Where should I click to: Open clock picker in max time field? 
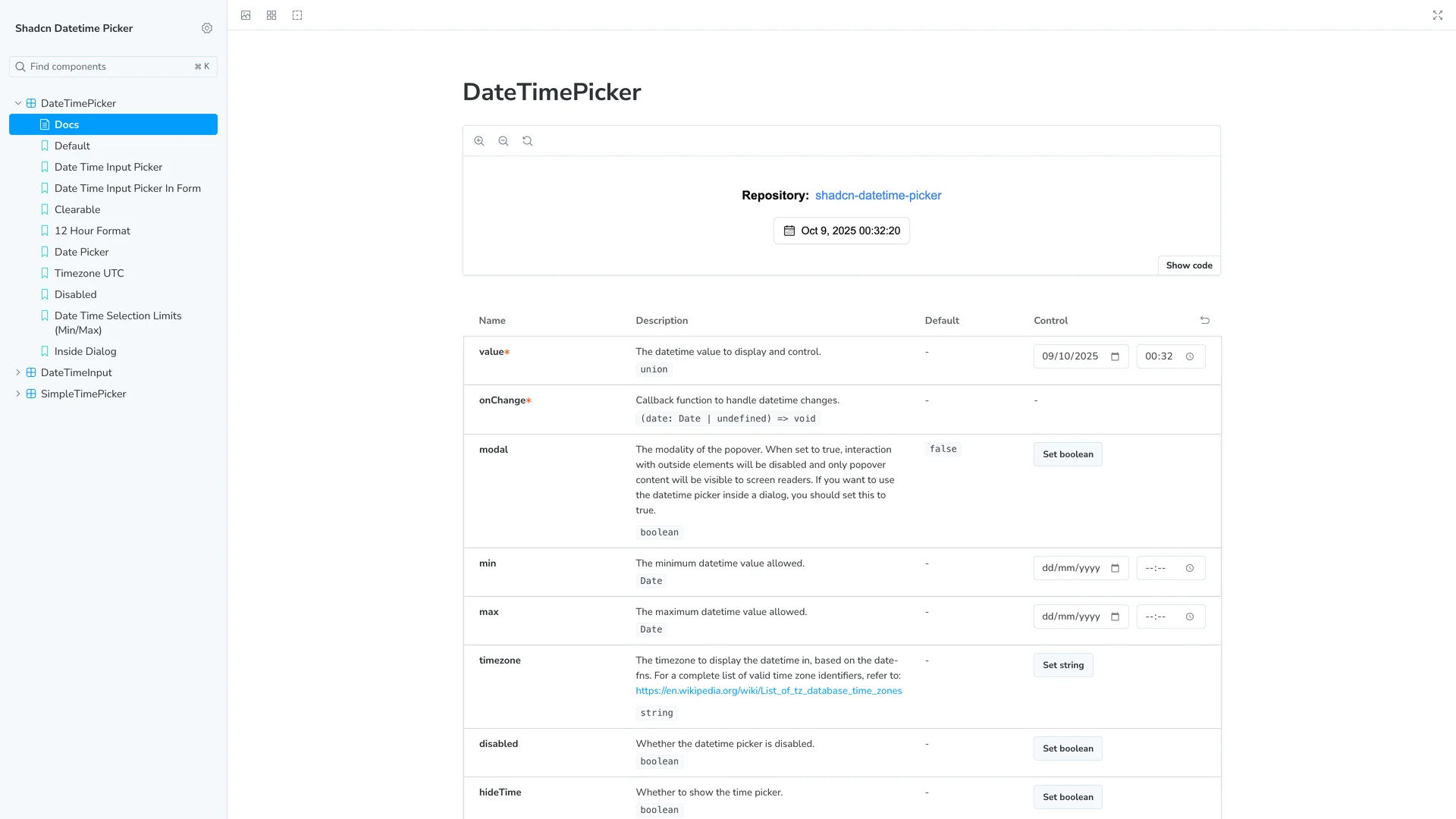[x=1190, y=617]
